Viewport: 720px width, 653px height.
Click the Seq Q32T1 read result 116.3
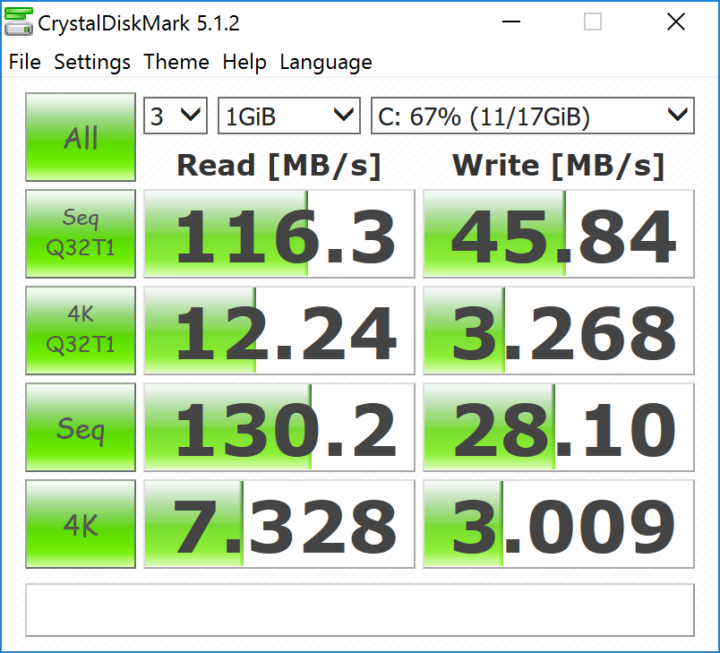point(279,234)
